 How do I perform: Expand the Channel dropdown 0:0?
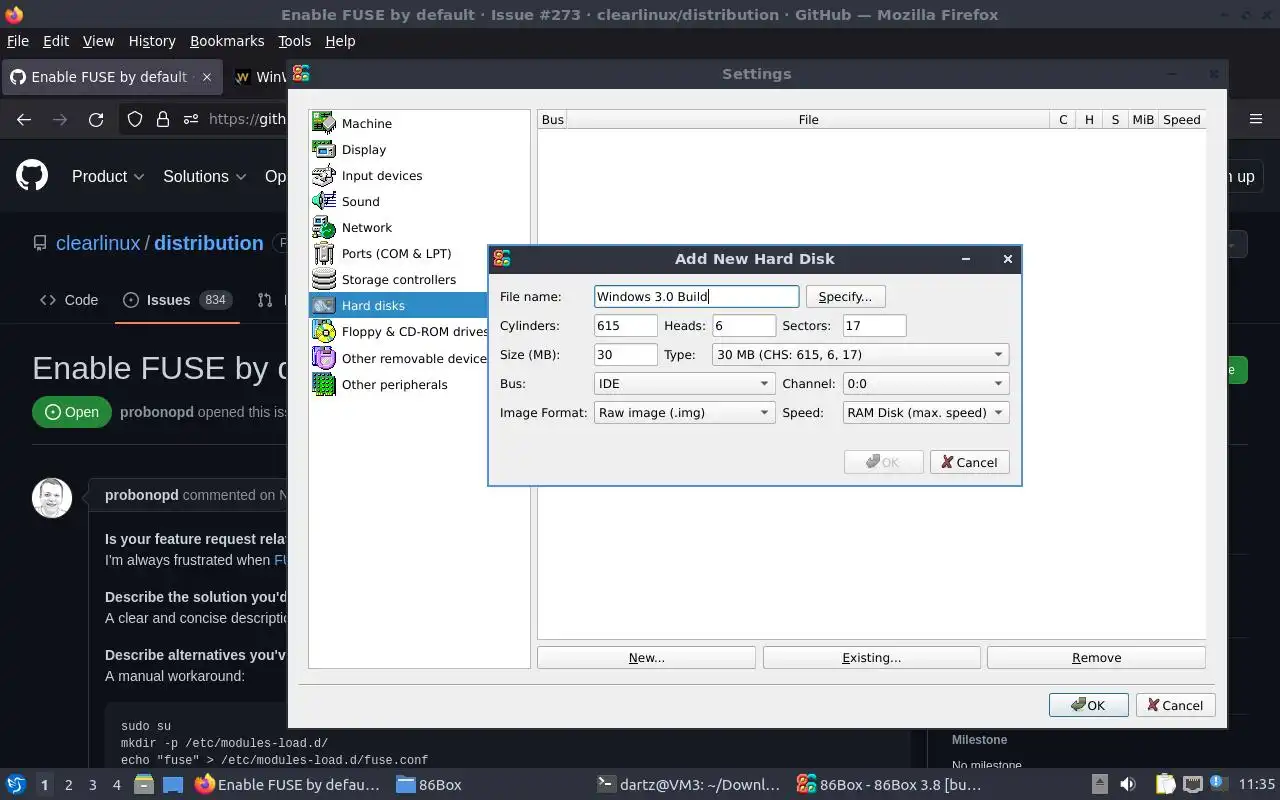[x=926, y=383]
